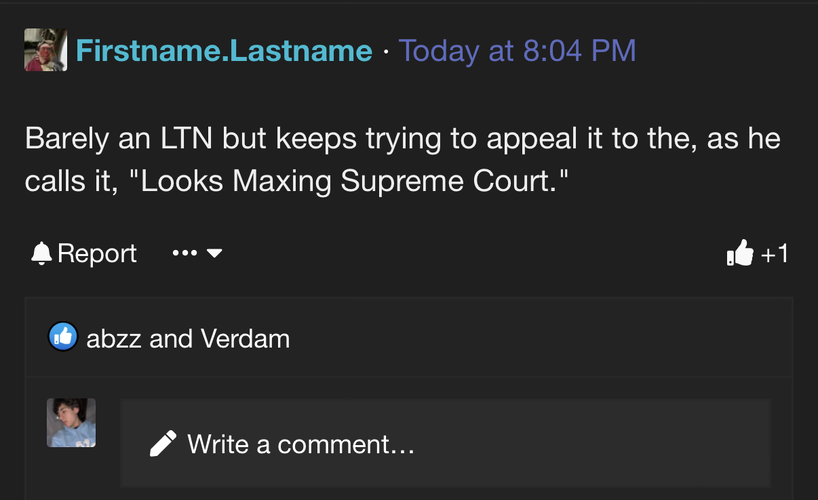This screenshot has height=500, width=818.
Task: Click the dot separator after the username
Action: click(x=386, y=52)
